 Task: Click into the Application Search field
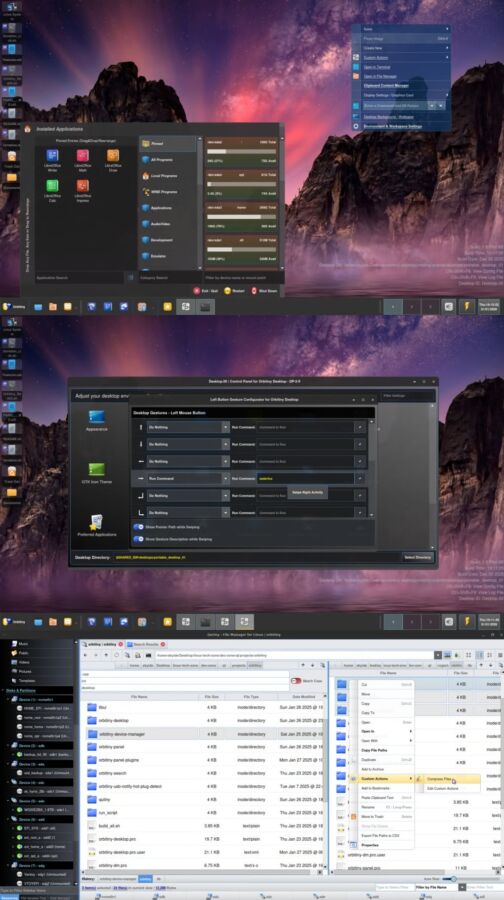[x=80, y=278]
